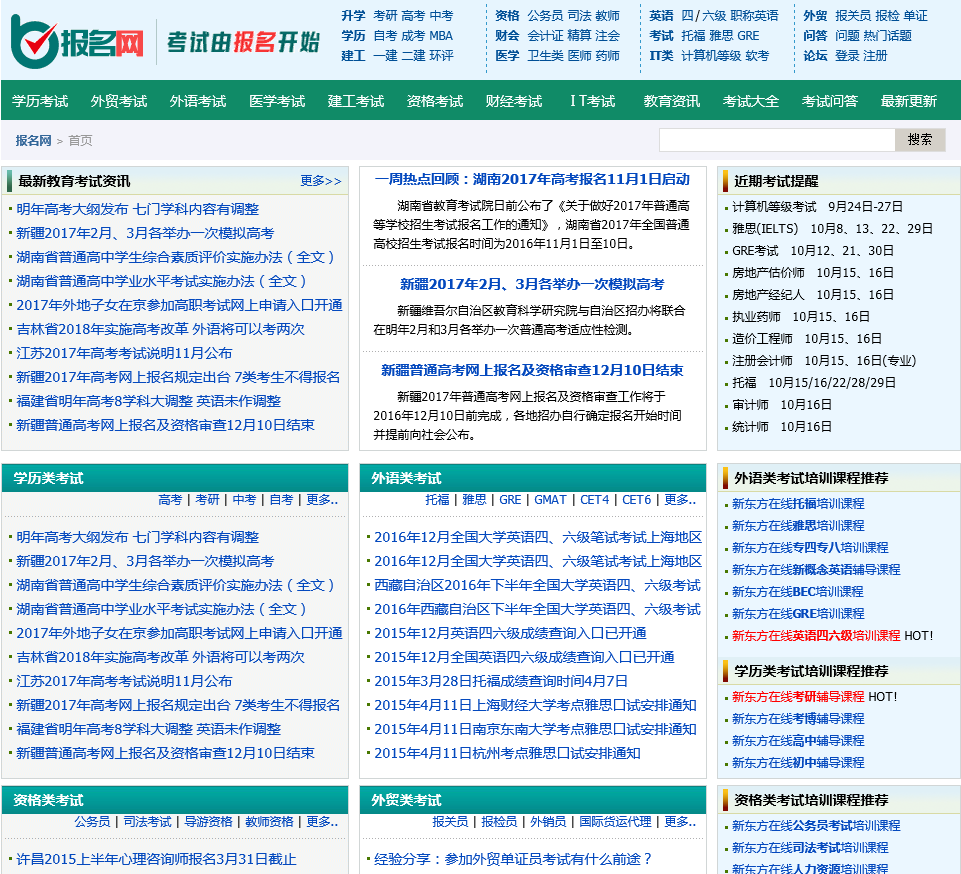Click 登录 link in header

click(x=847, y=56)
